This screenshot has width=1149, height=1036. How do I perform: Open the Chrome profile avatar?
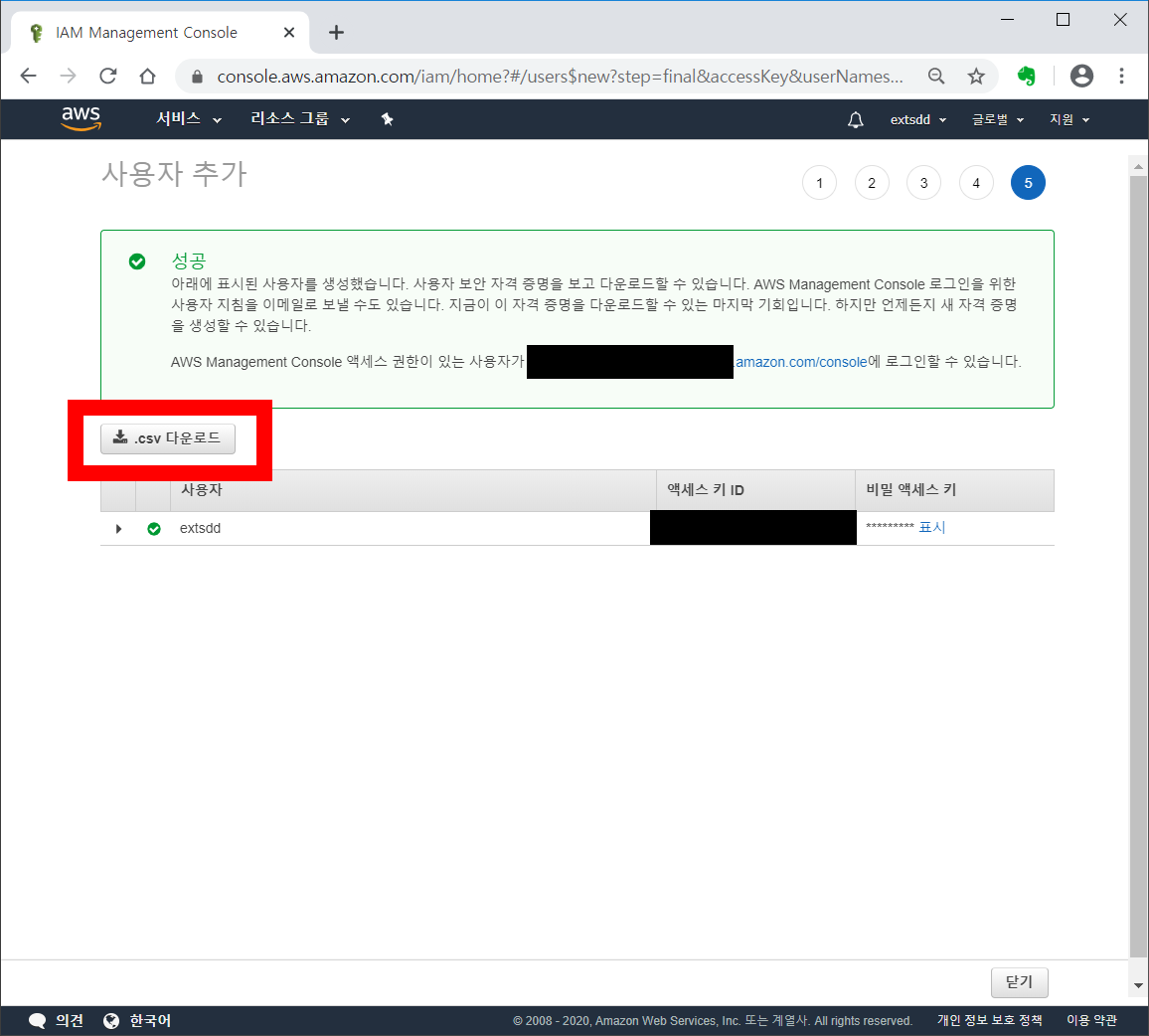(1081, 76)
